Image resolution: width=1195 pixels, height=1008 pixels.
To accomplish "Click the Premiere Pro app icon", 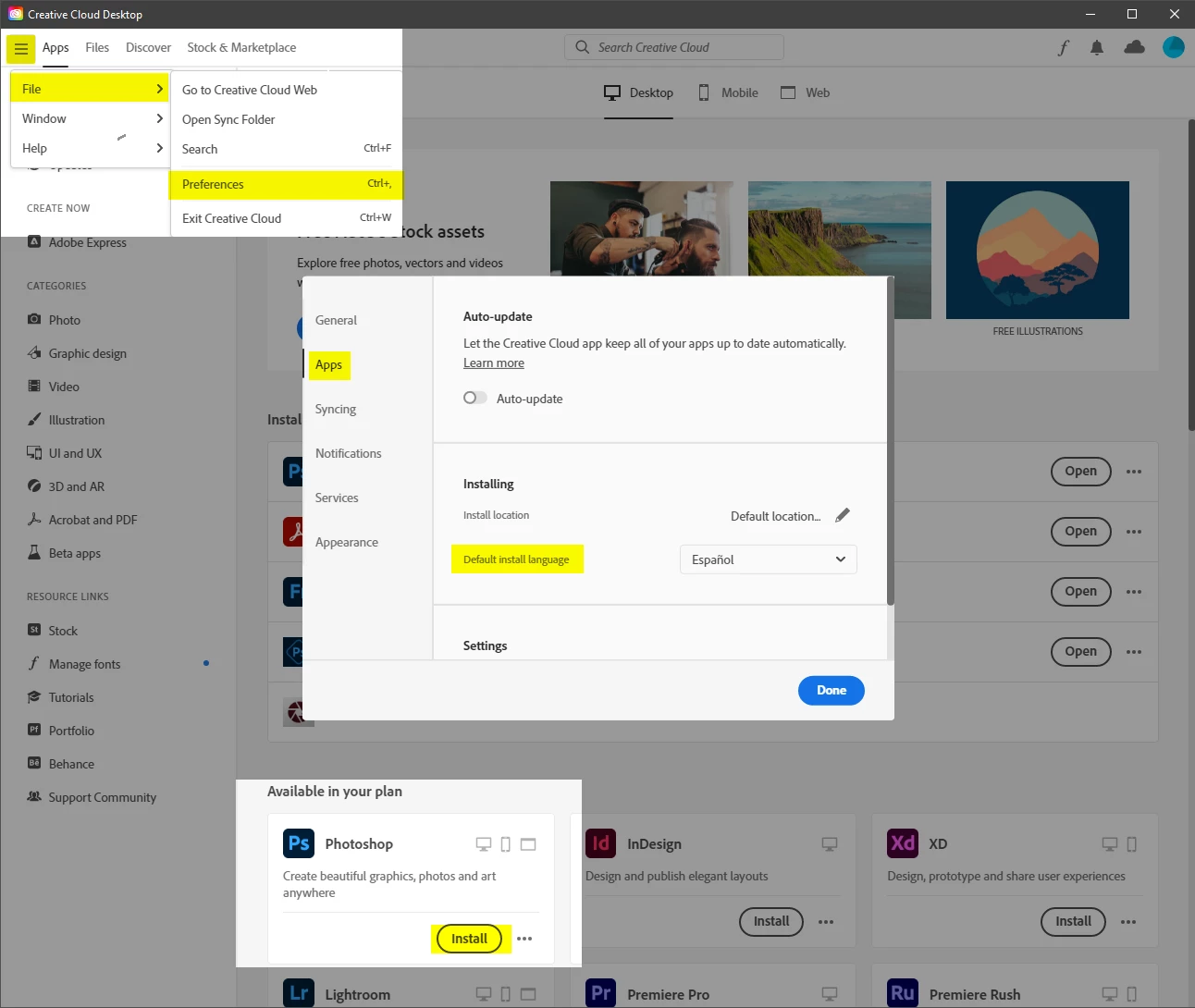I will coord(600,993).
